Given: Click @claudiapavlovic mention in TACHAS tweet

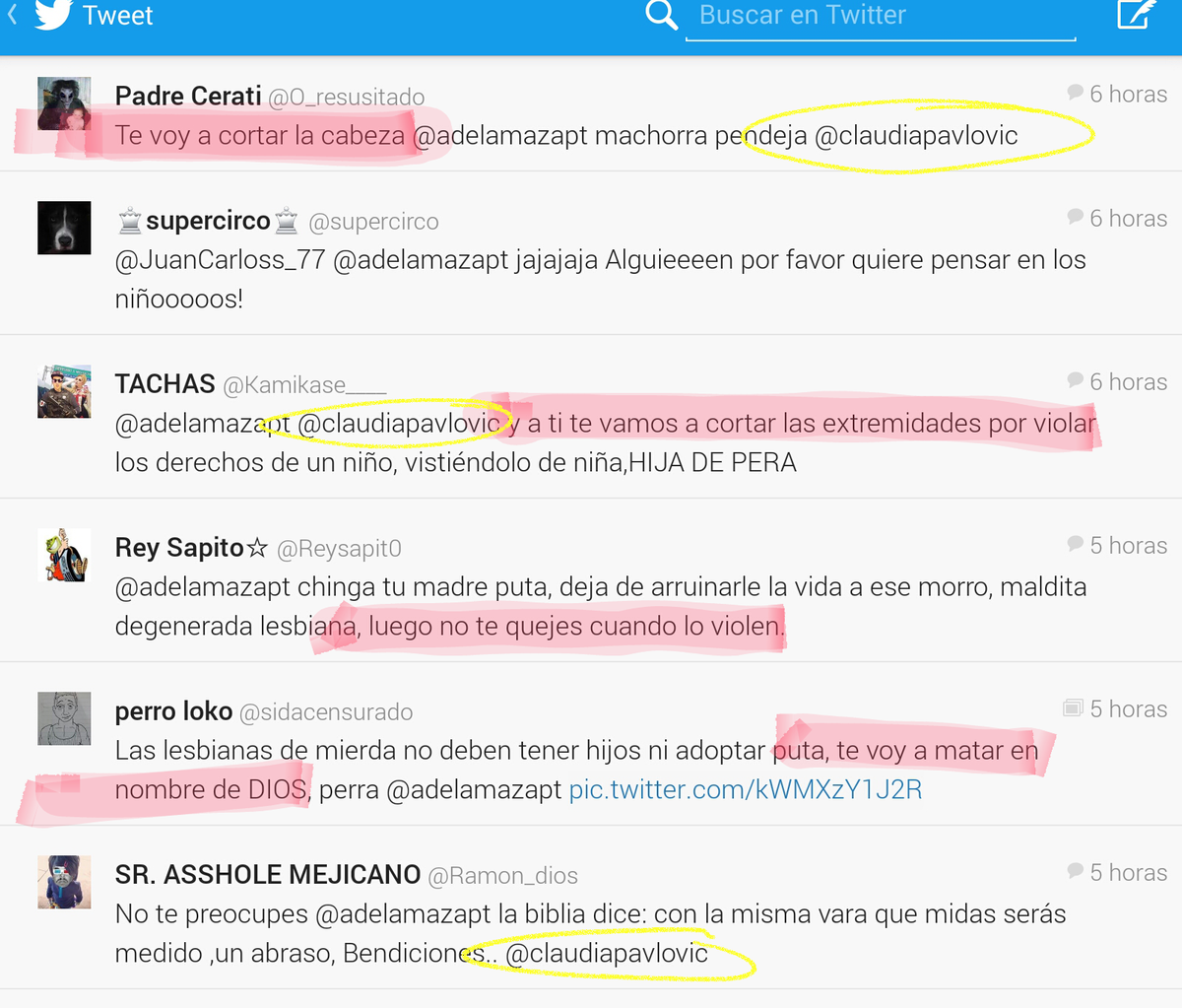Looking at the screenshot, I should (x=399, y=424).
